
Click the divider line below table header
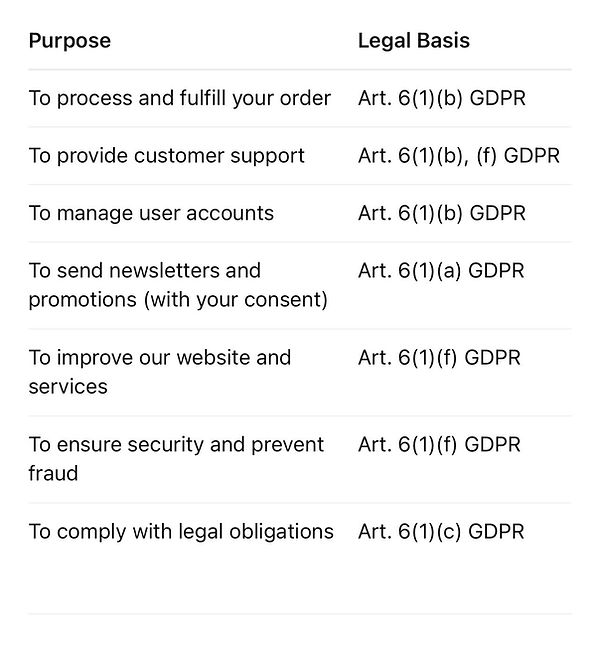tap(300, 70)
